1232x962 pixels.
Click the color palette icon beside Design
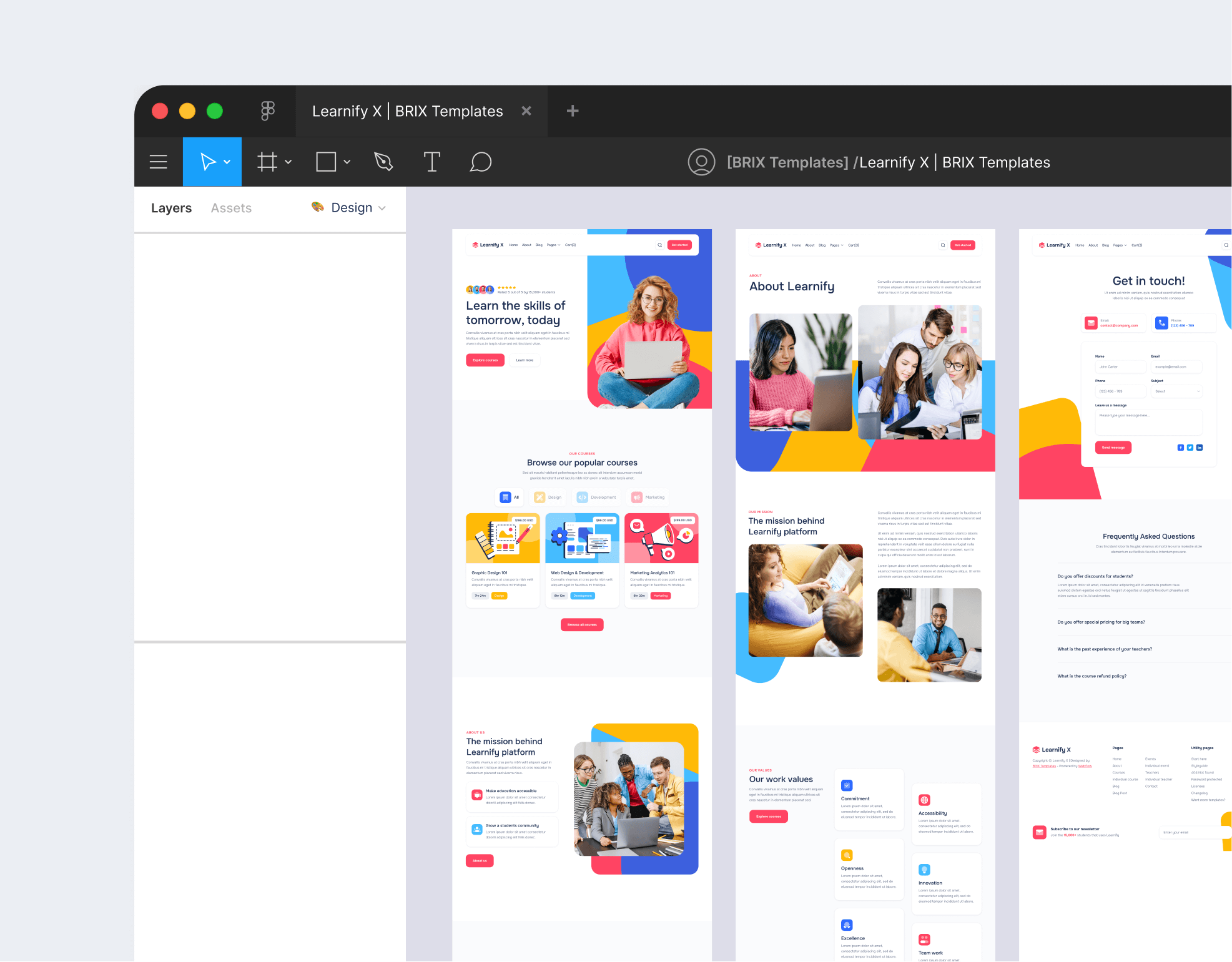pos(317,207)
